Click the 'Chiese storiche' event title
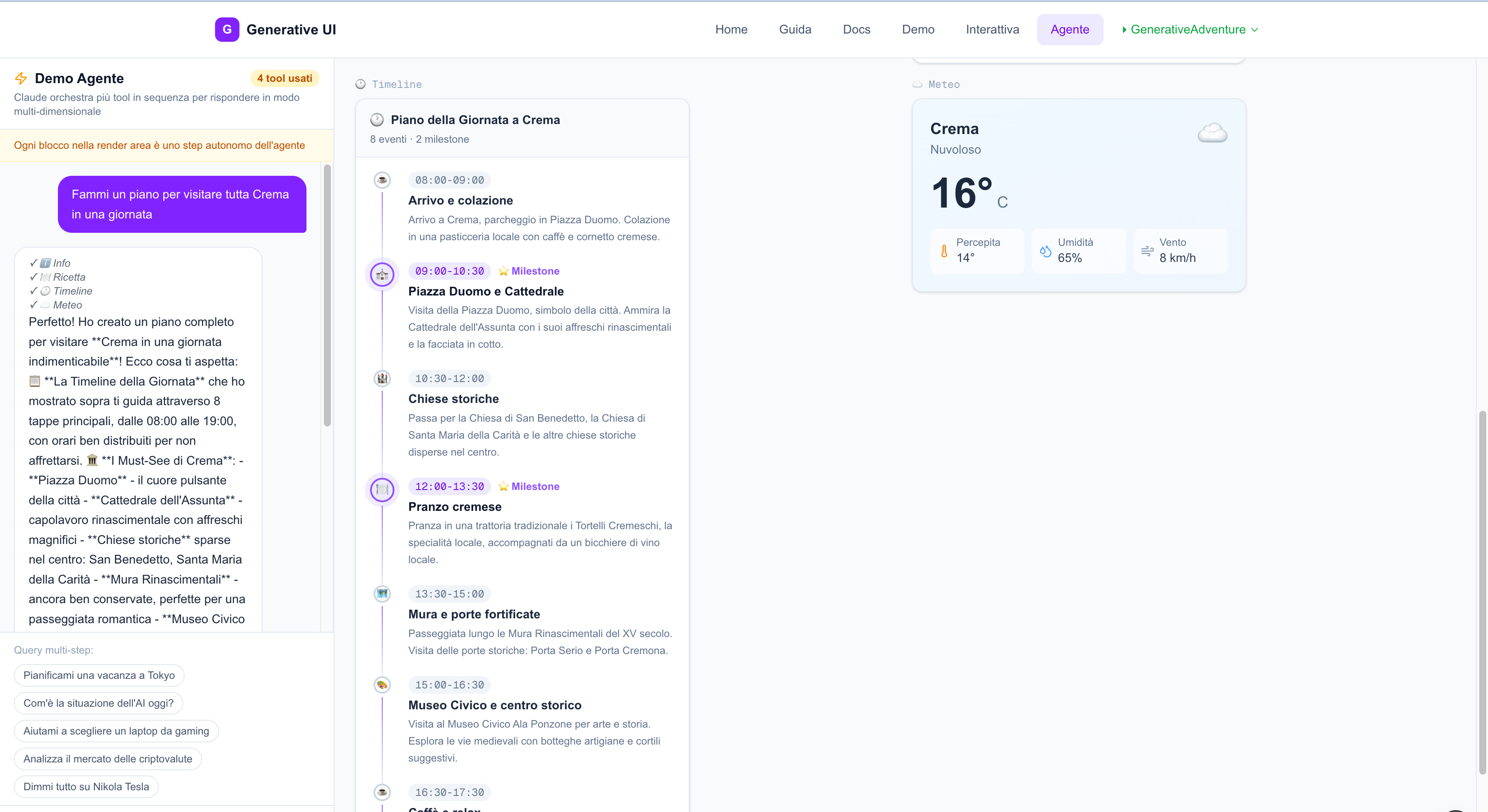Viewport: 1488px width, 812px height. coord(454,399)
